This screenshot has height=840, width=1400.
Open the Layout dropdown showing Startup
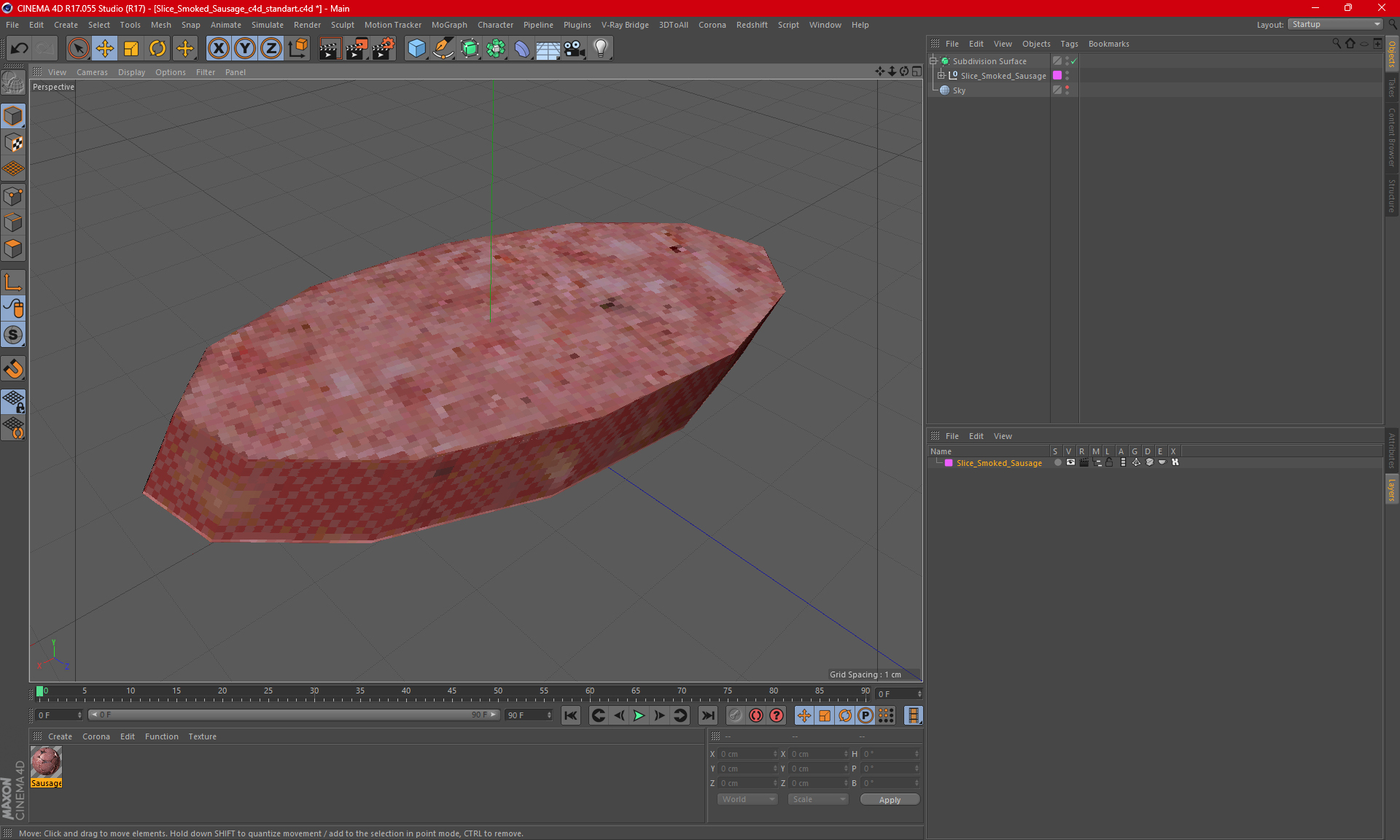click(1335, 24)
